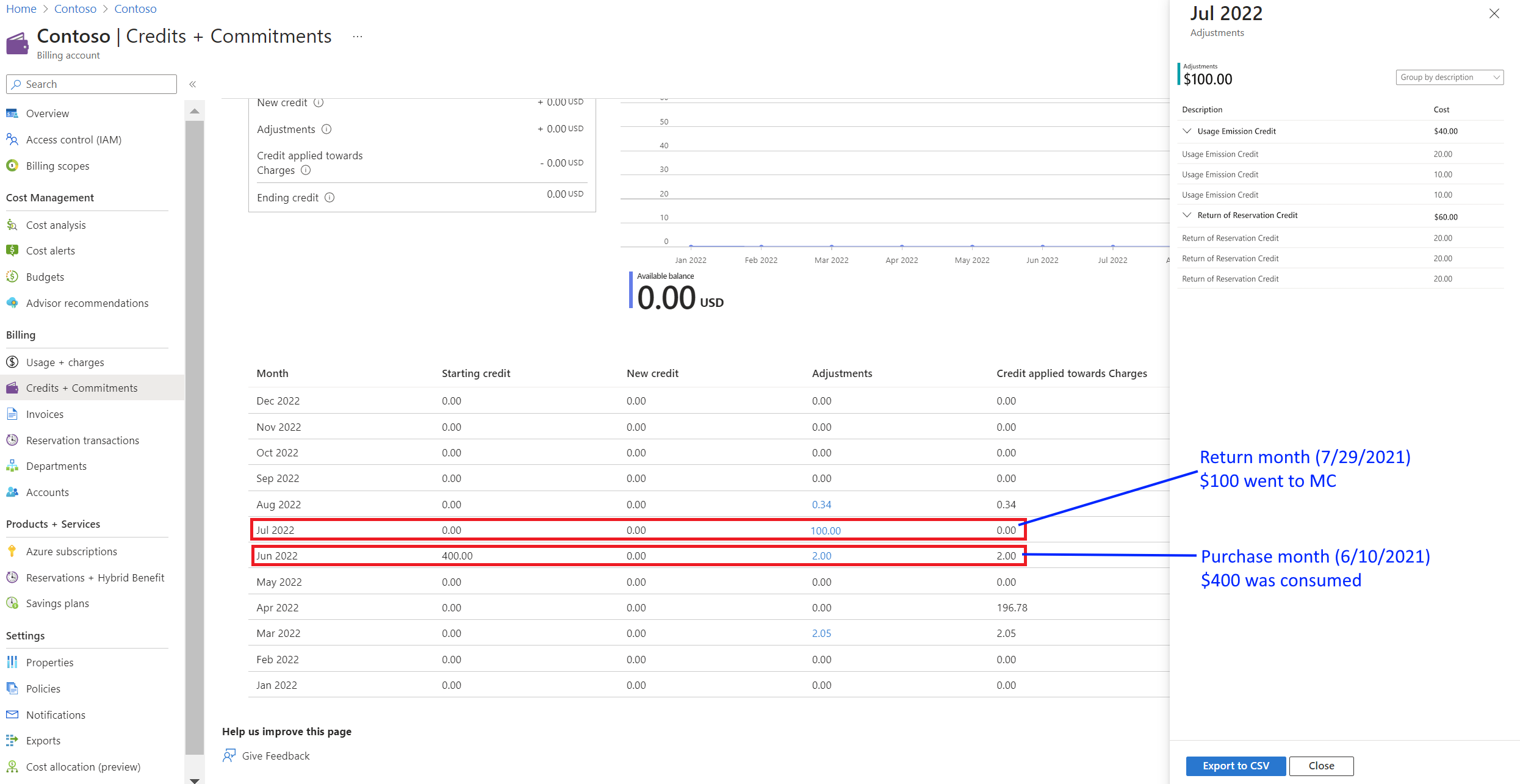This screenshot has width=1520, height=784.
Task: Collapse the Return of Reservation Credit group
Action: [x=1187, y=215]
